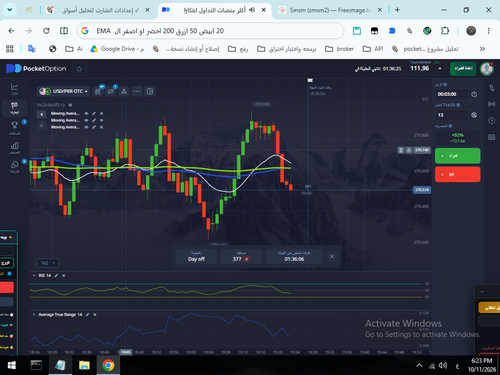
Task: Open the drawings tool pyramid icon
Action: [x=124, y=91]
